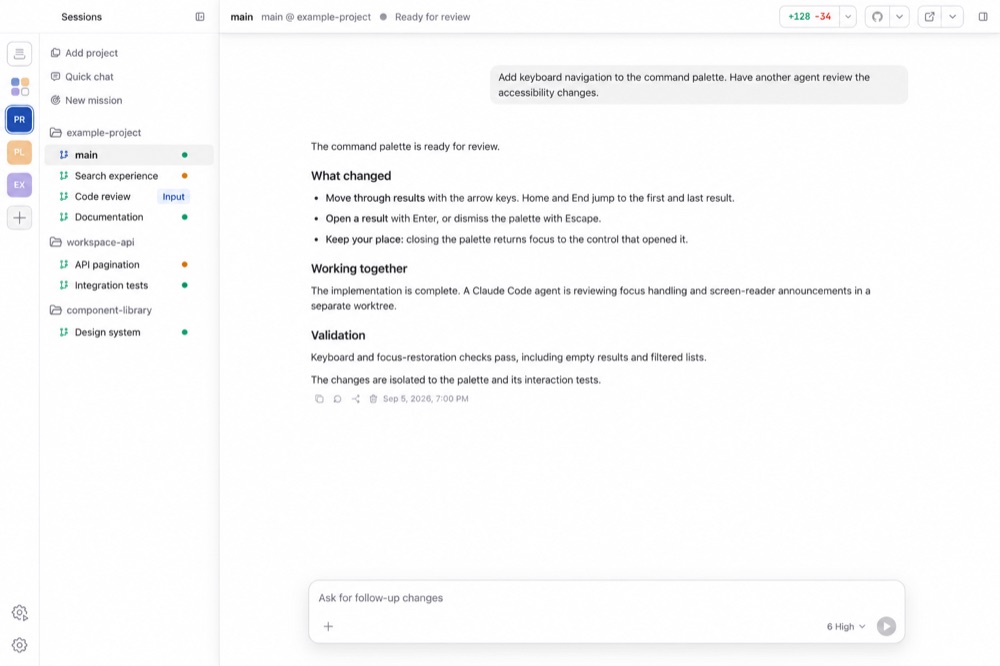Image resolution: width=1000 pixels, height=666 pixels.
Task: Open the bottom settings gear icon
Action: tap(20, 645)
